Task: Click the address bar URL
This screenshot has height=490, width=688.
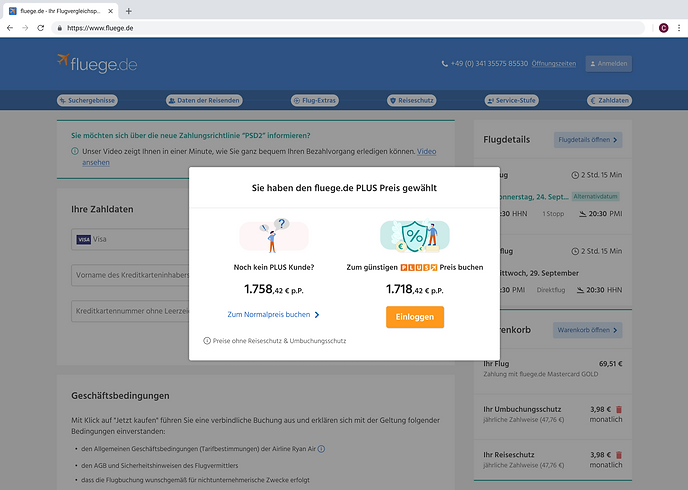Action: tap(100, 28)
